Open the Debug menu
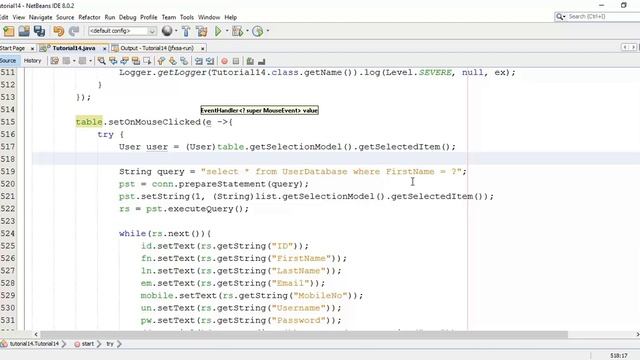Viewport: 640px width, 360px height. point(127,17)
